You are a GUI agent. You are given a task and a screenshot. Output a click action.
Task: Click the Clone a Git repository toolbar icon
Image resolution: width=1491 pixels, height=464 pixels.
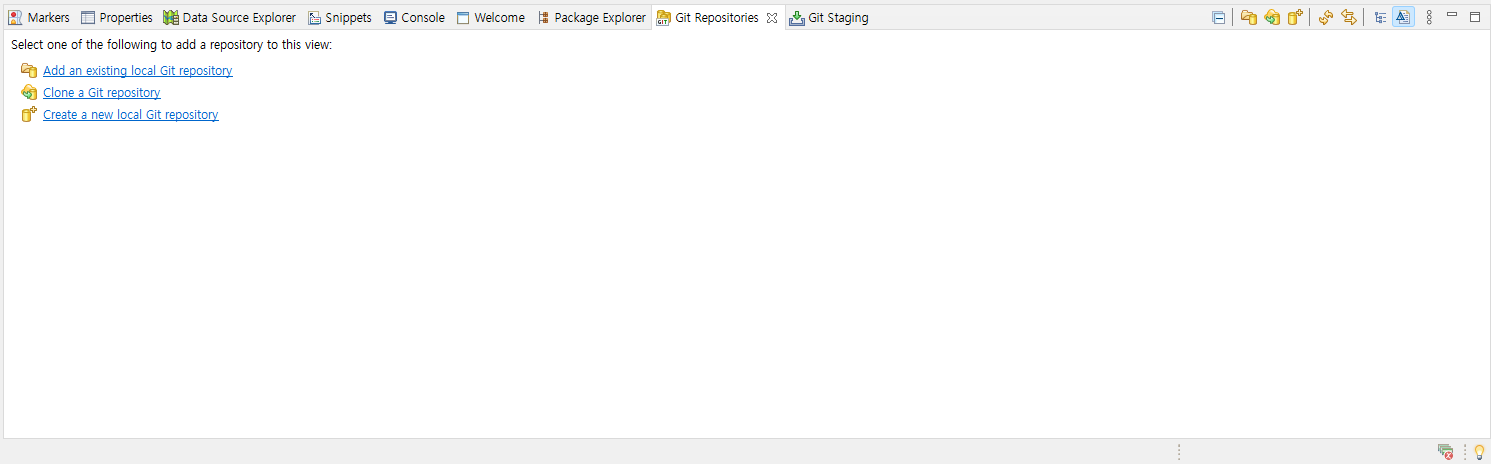click(x=1272, y=17)
